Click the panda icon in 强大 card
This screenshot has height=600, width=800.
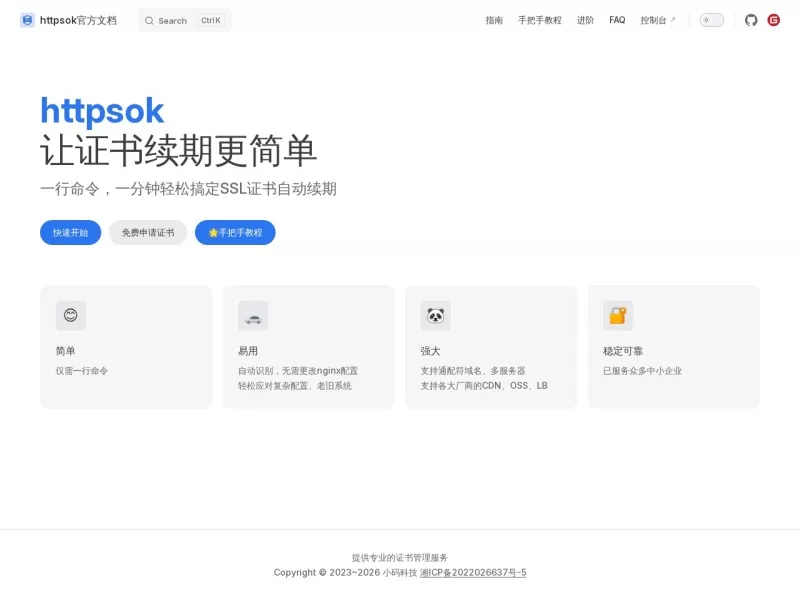coord(435,315)
